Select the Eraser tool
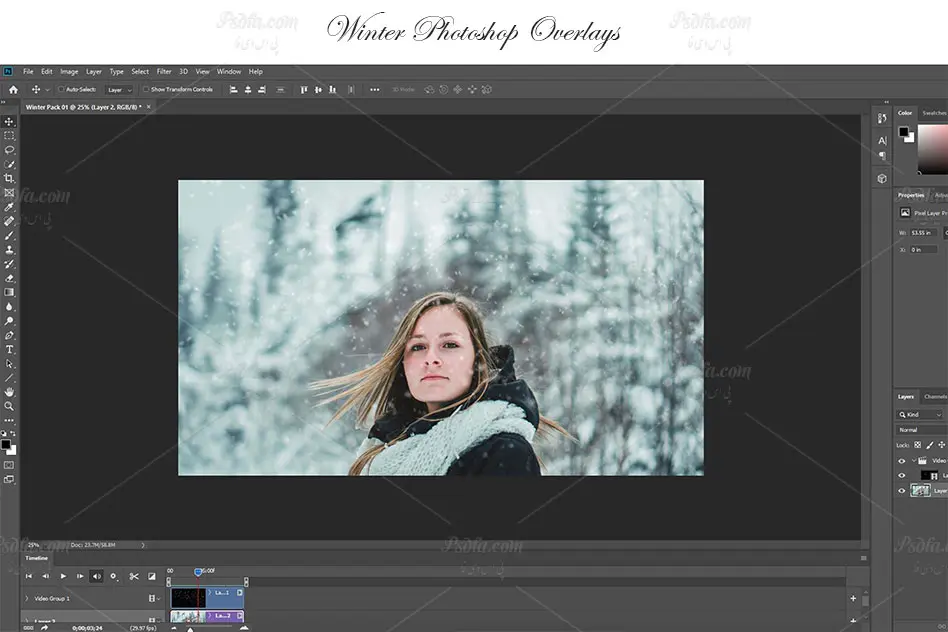This screenshot has height=632, width=948. tap(9, 278)
